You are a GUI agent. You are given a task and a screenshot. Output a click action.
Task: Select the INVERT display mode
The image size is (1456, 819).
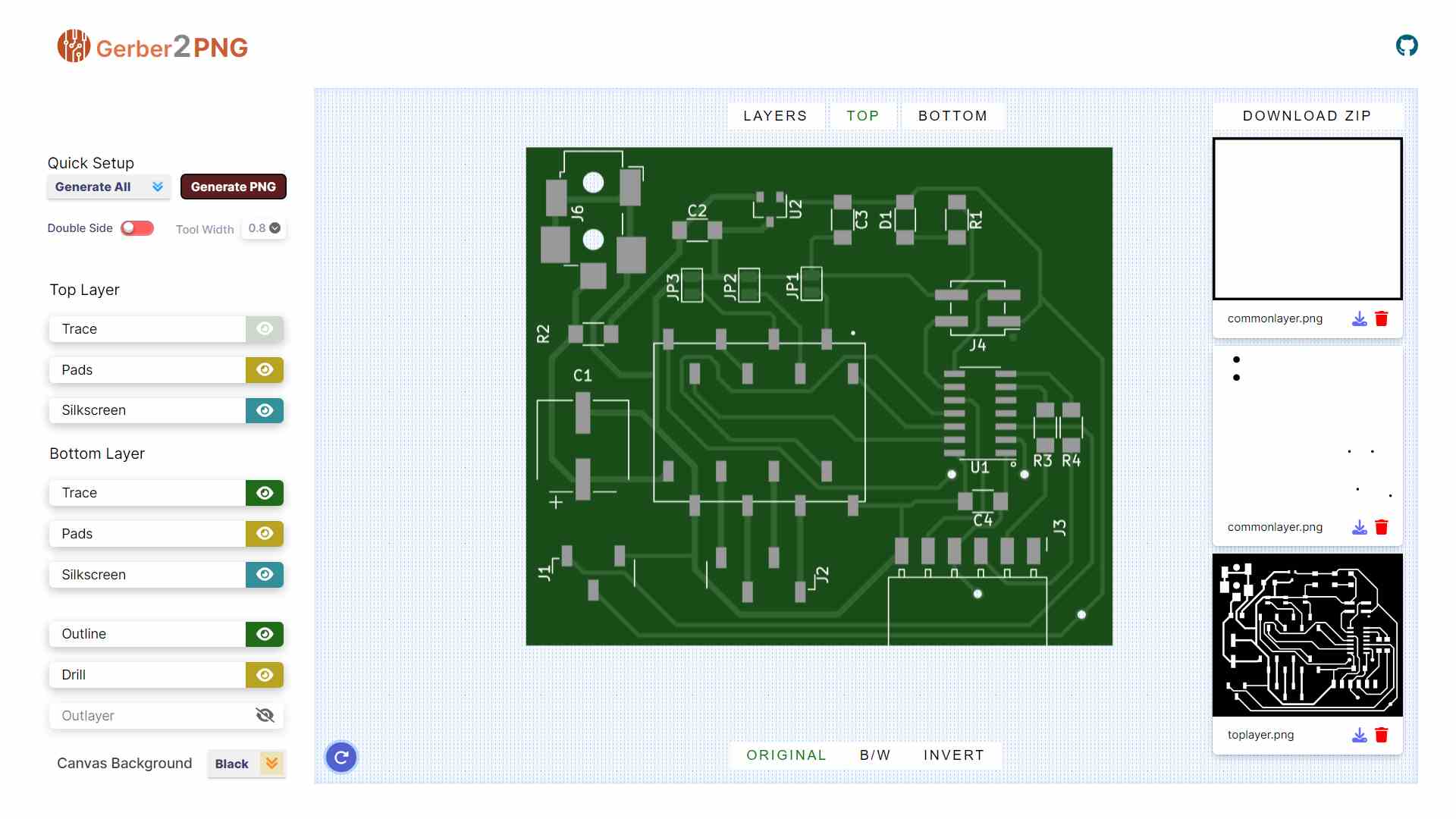[x=953, y=755]
